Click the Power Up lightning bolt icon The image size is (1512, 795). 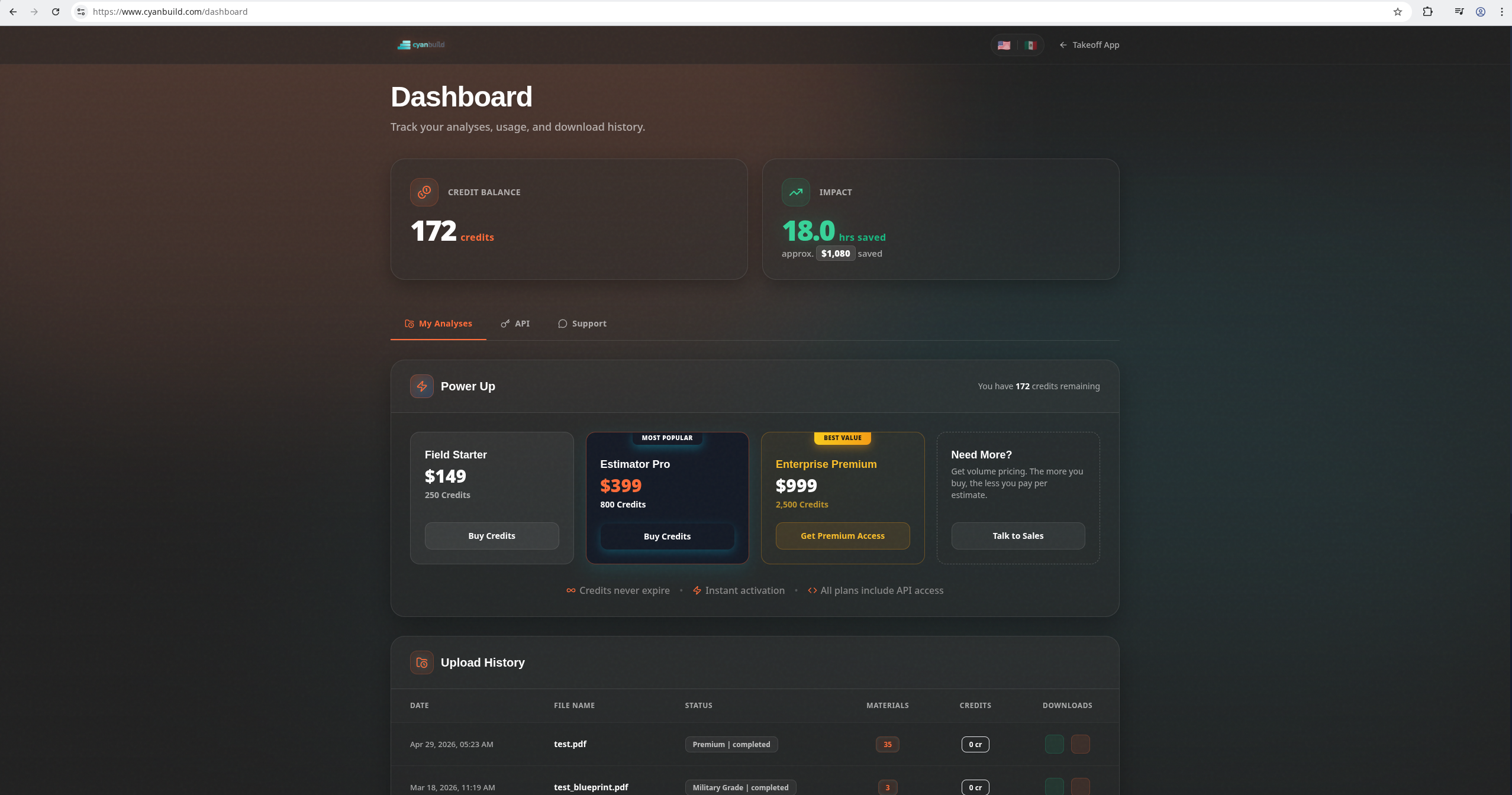coord(422,386)
